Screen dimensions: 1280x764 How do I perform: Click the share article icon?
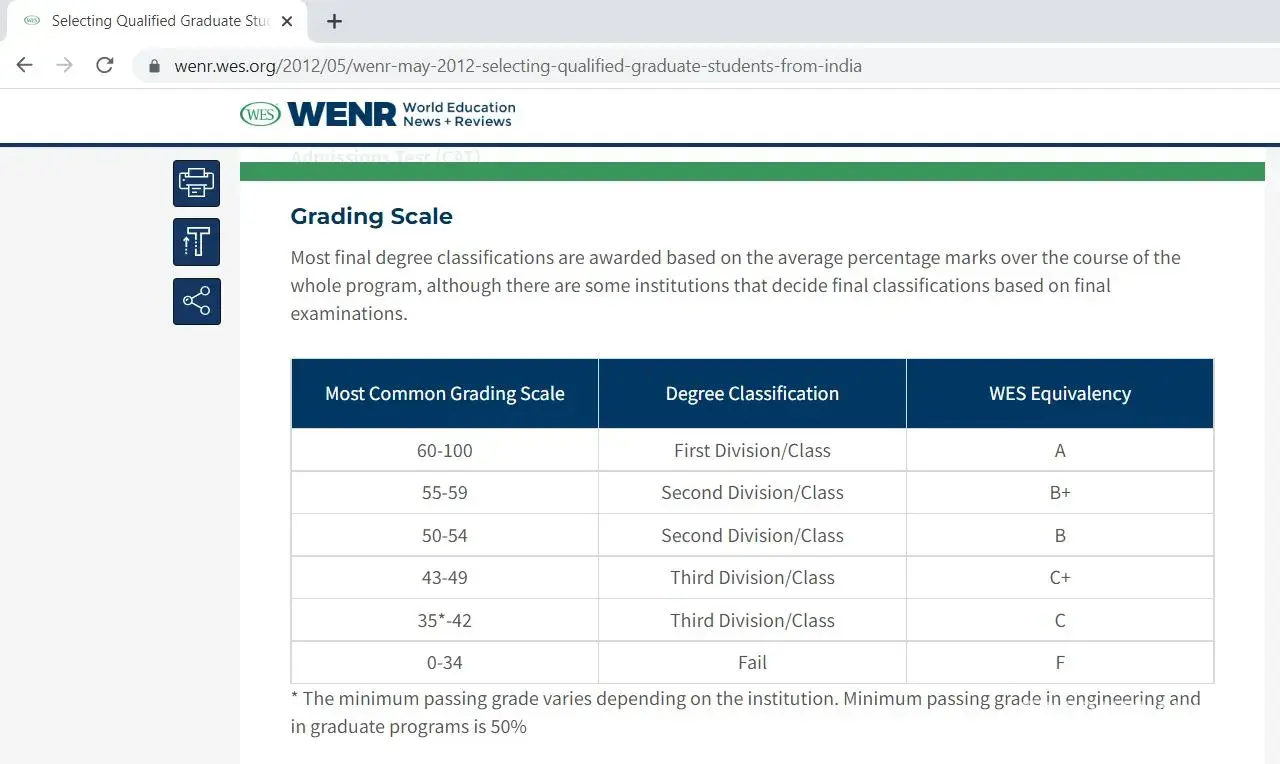point(196,301)
